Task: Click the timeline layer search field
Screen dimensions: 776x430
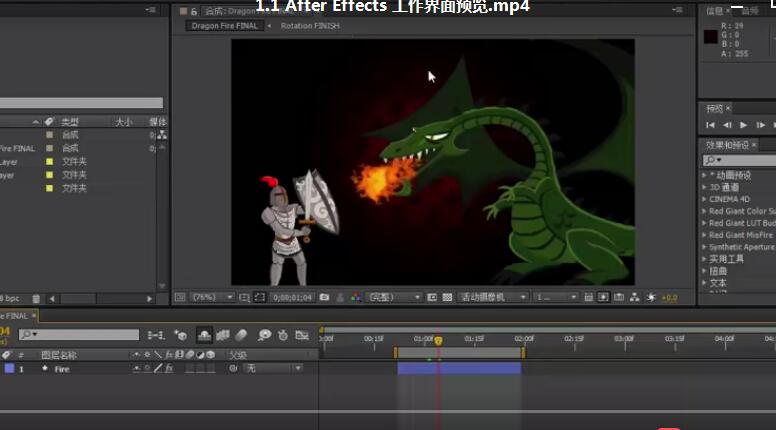Action: [80, 335]
